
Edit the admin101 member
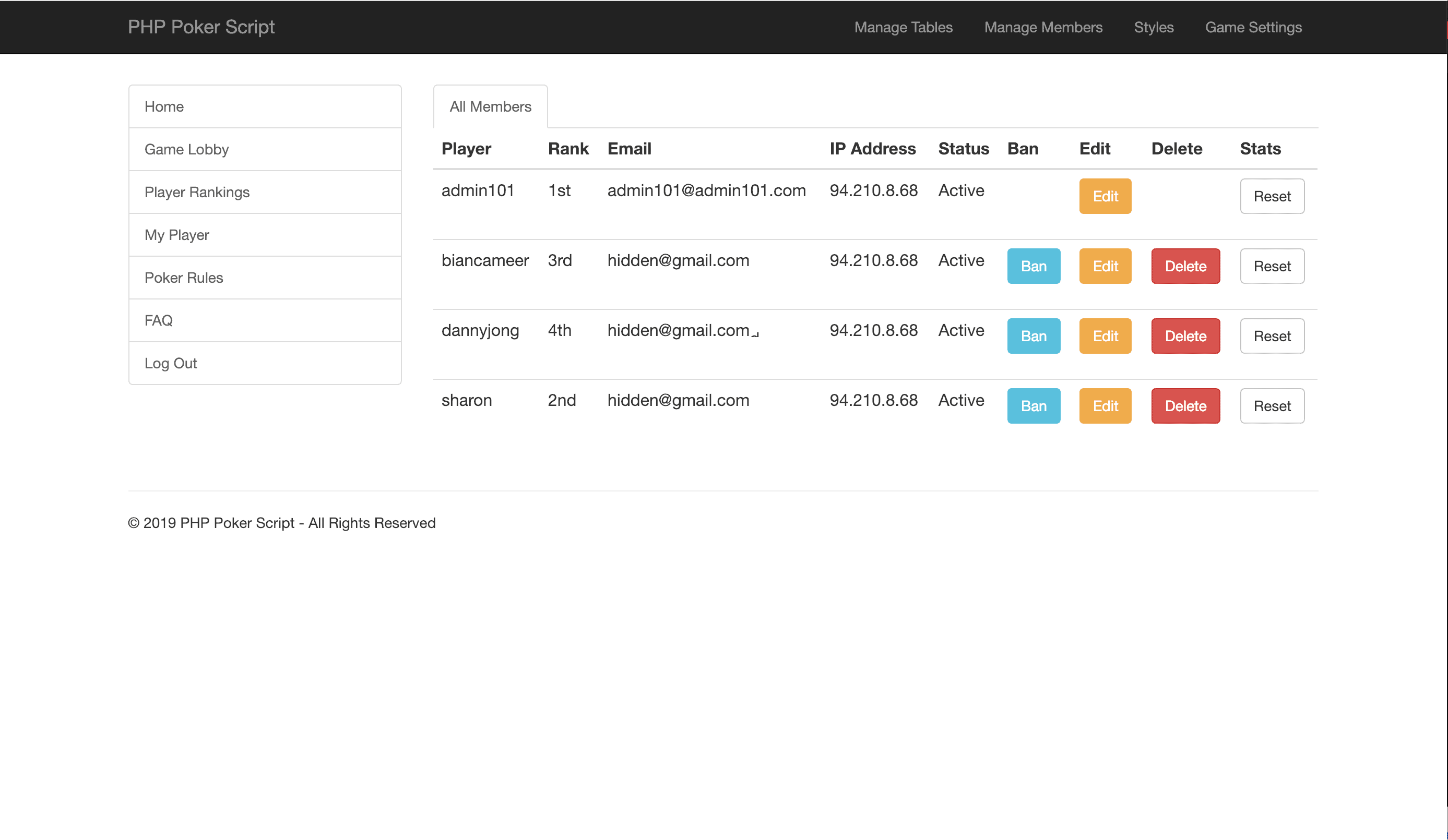coord(1105,196)
